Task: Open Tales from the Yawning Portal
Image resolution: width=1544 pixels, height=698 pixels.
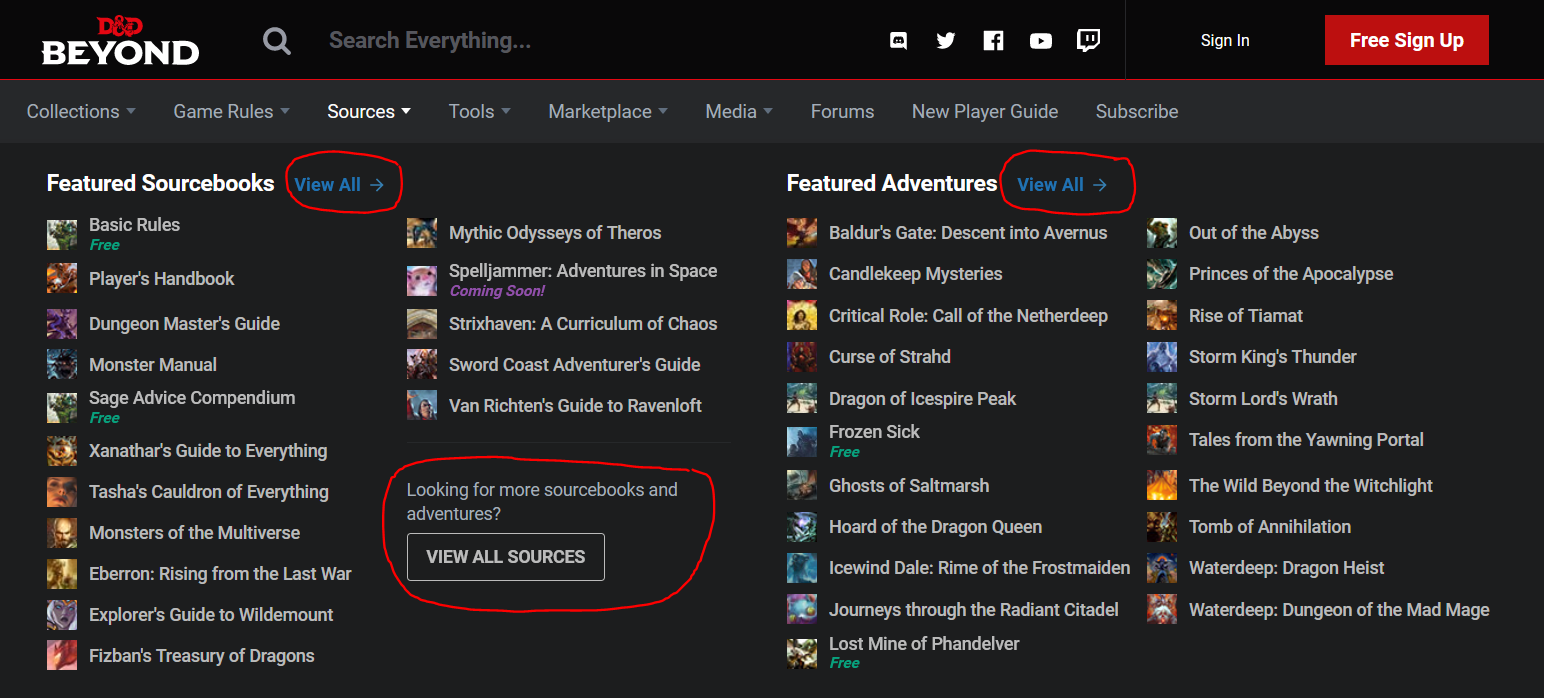Action: pyautogui.click(x=1306, y=440)
